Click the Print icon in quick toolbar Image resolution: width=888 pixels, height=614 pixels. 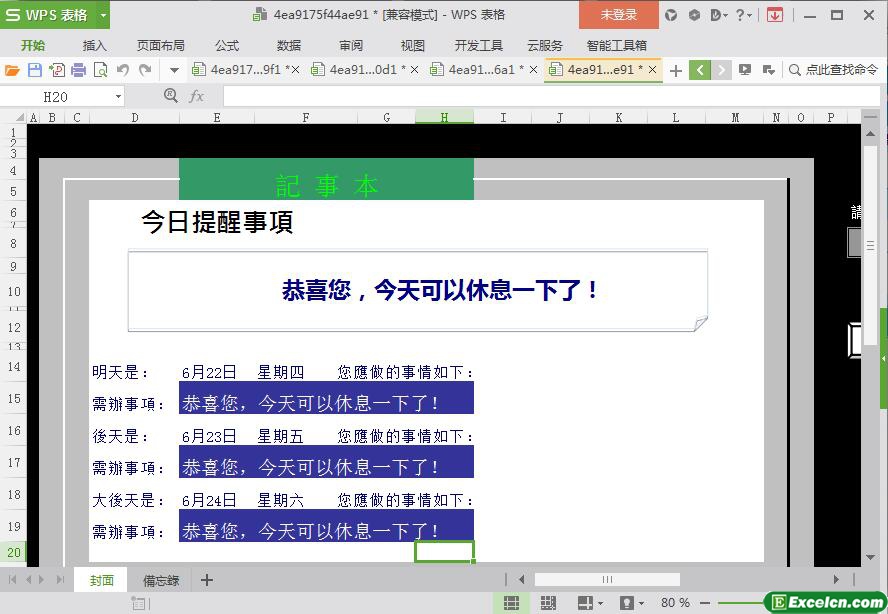click(79, 70)
